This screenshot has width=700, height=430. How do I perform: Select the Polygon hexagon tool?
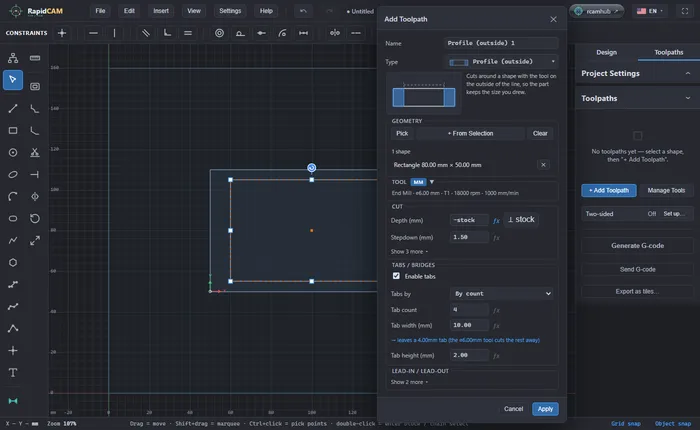13,263
